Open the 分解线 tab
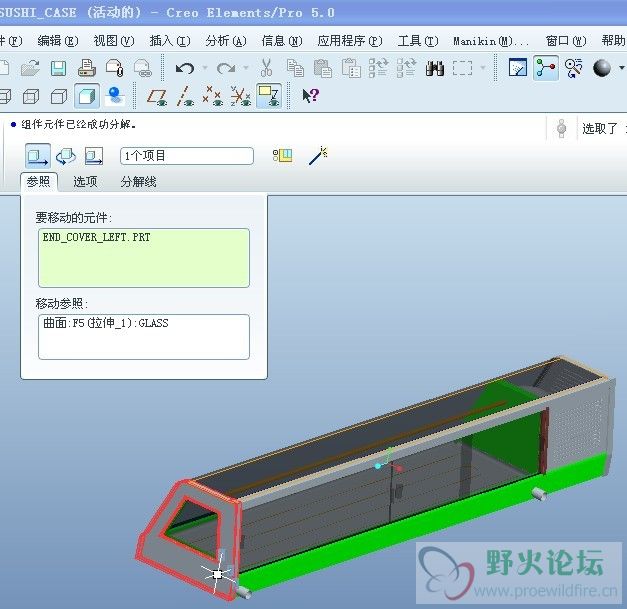 pyautogui.click(x=138, y=182)
